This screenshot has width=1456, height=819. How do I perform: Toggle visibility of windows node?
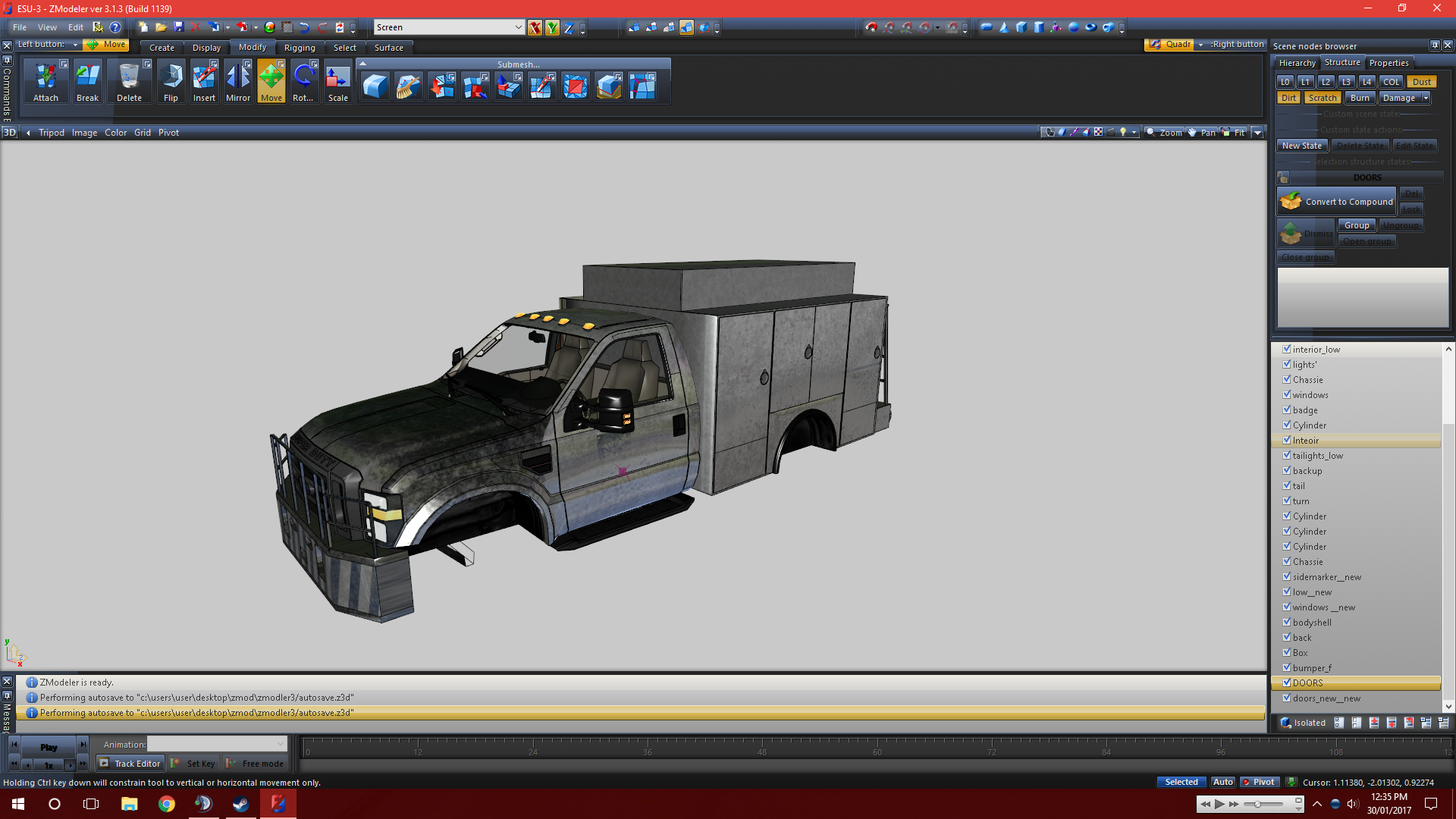1287,394
